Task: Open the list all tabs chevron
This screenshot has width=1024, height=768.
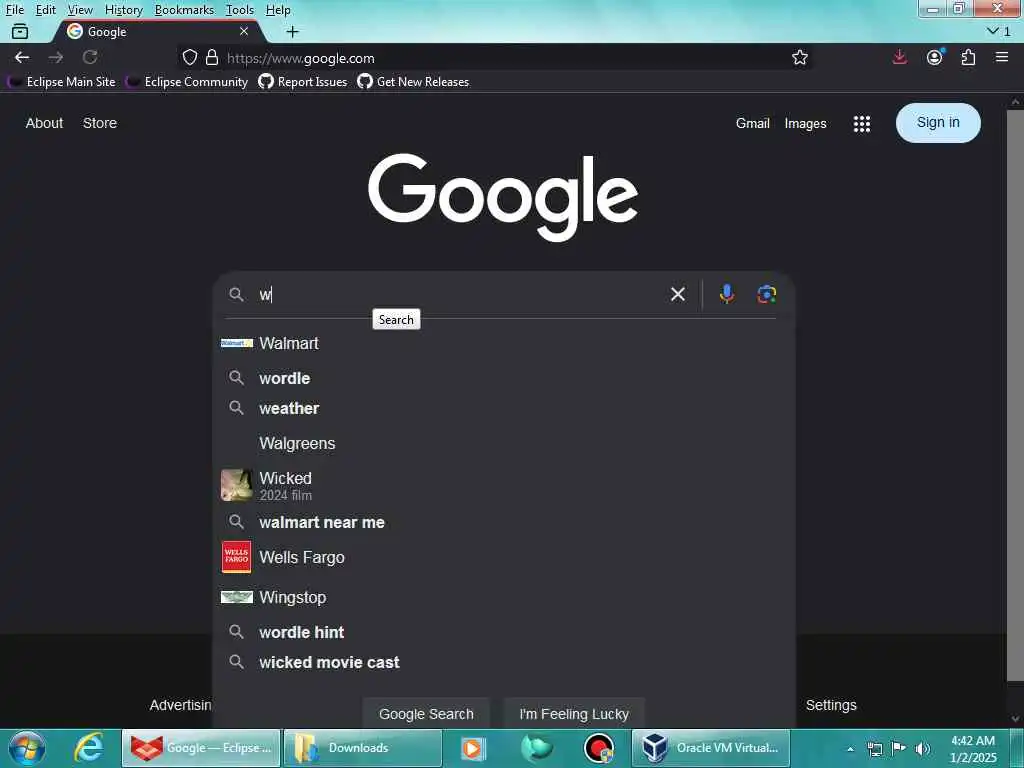Action: 993,31
